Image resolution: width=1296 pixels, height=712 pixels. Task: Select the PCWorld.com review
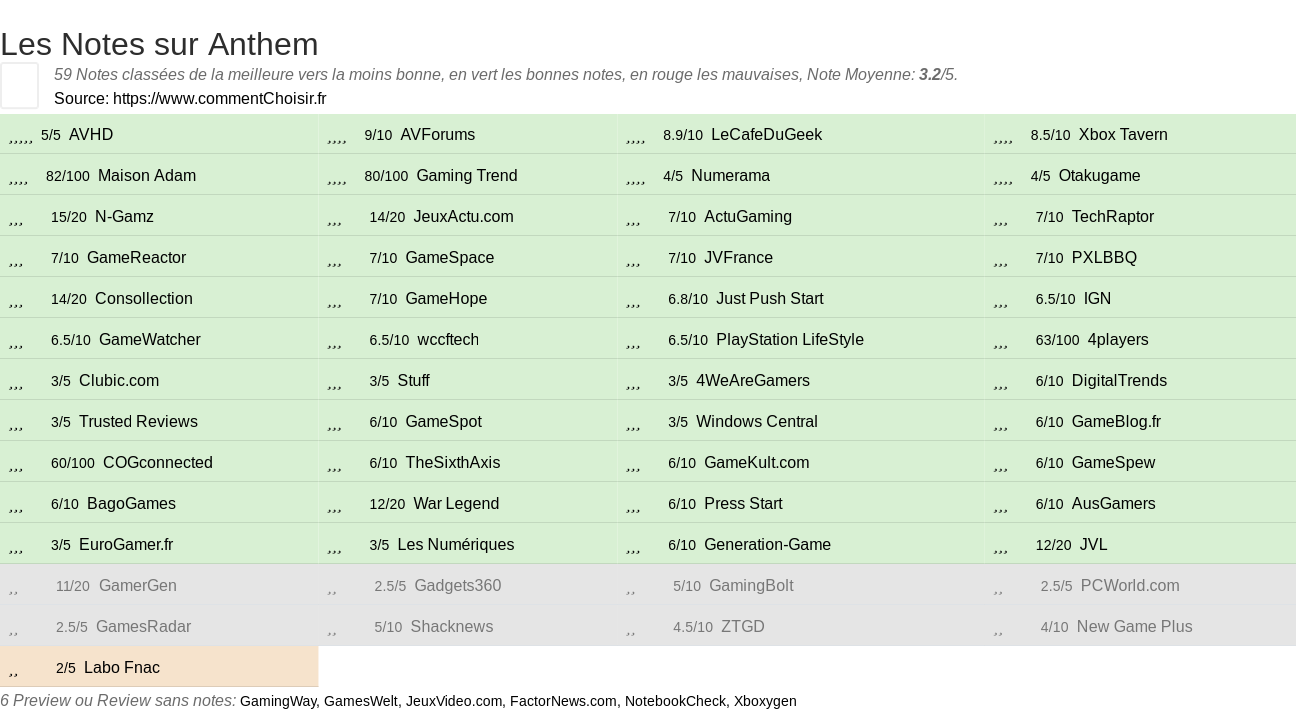point(1130,586)
